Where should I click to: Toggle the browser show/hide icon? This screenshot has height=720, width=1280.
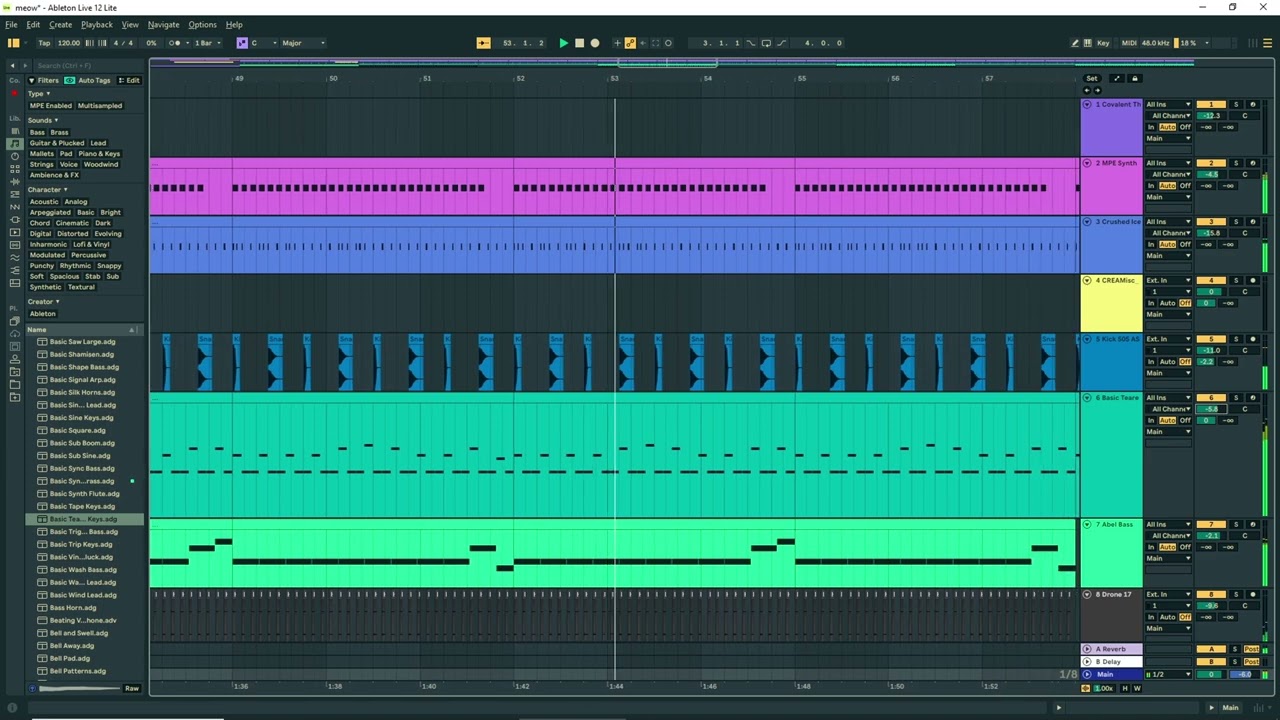tap(13, 43)
